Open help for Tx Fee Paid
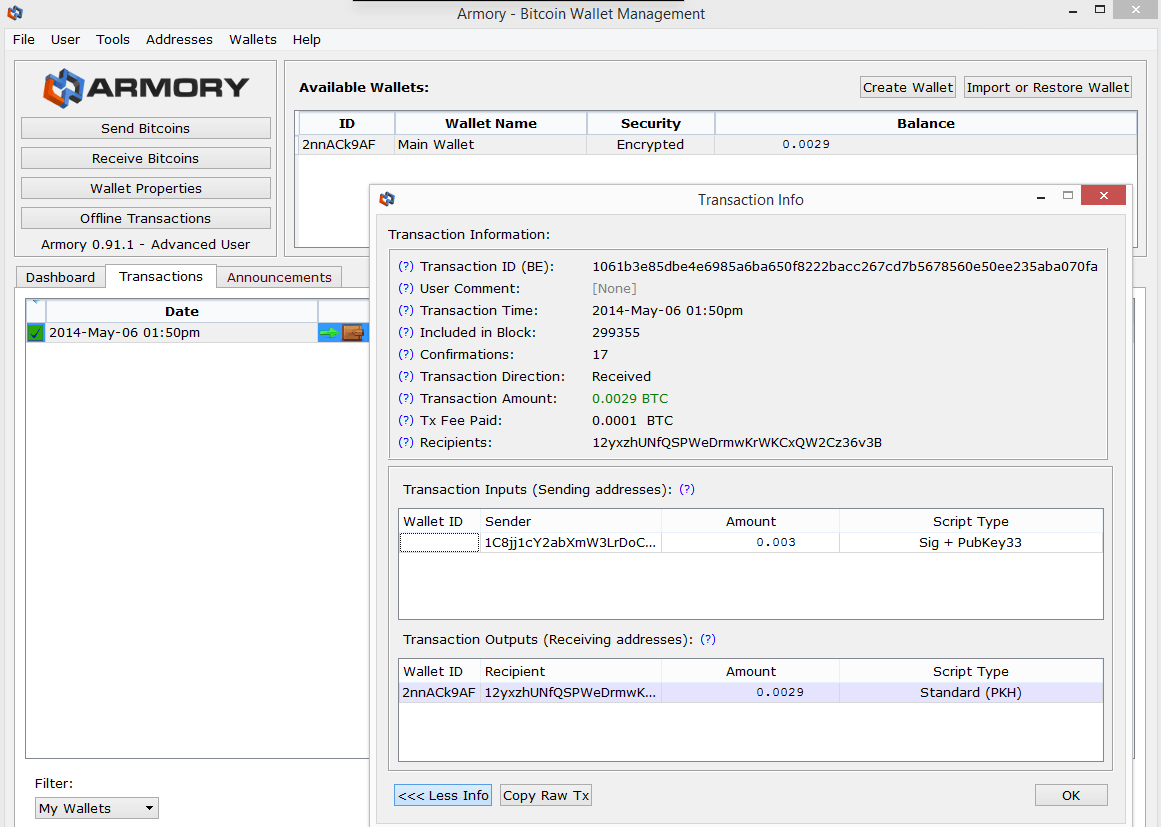 click(406, 421)
